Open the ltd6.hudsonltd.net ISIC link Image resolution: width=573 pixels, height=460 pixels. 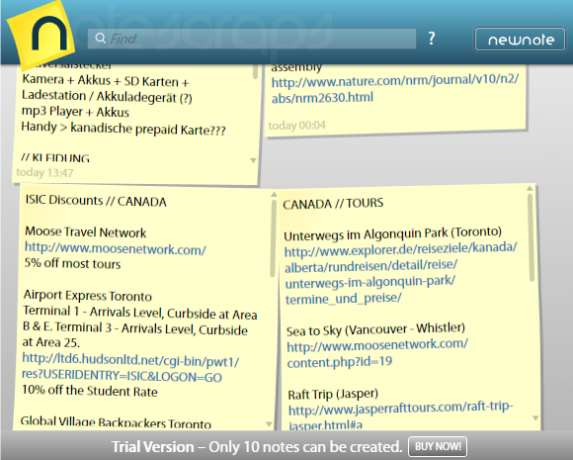(x=130, y=368)
